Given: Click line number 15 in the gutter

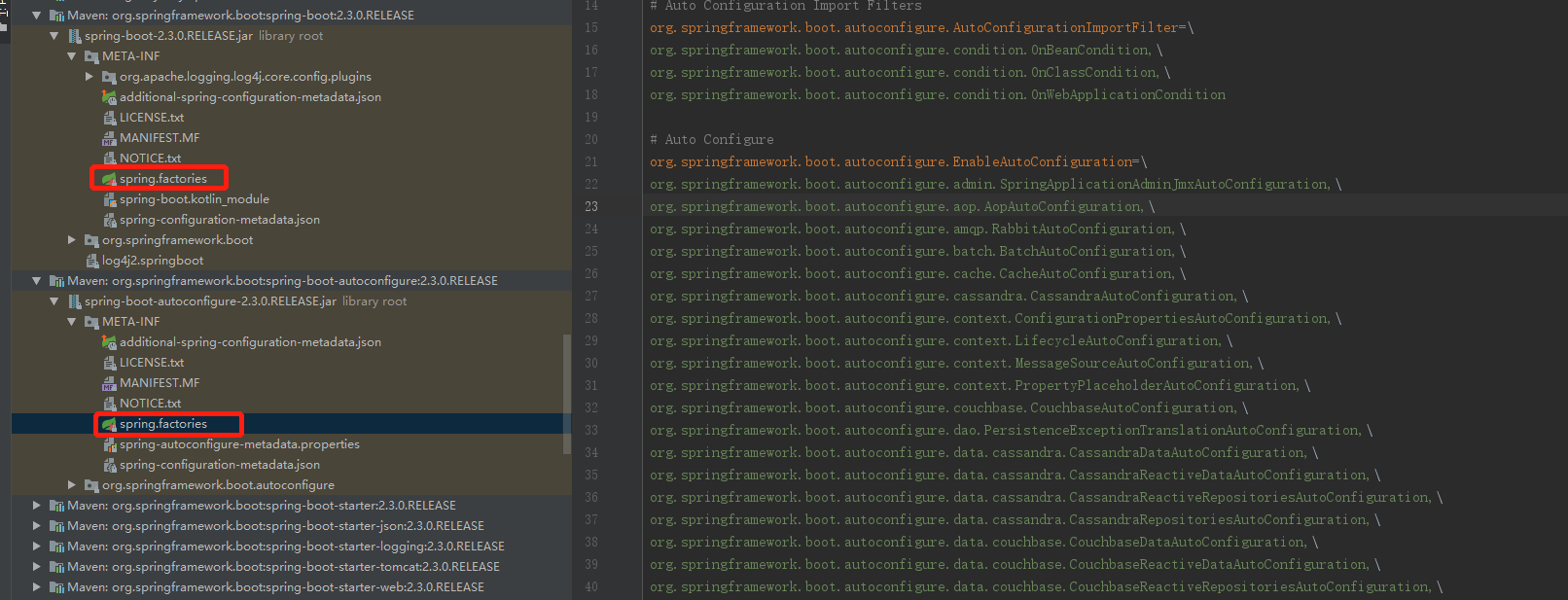Looking at the screenshot, I should click(591, 27).
